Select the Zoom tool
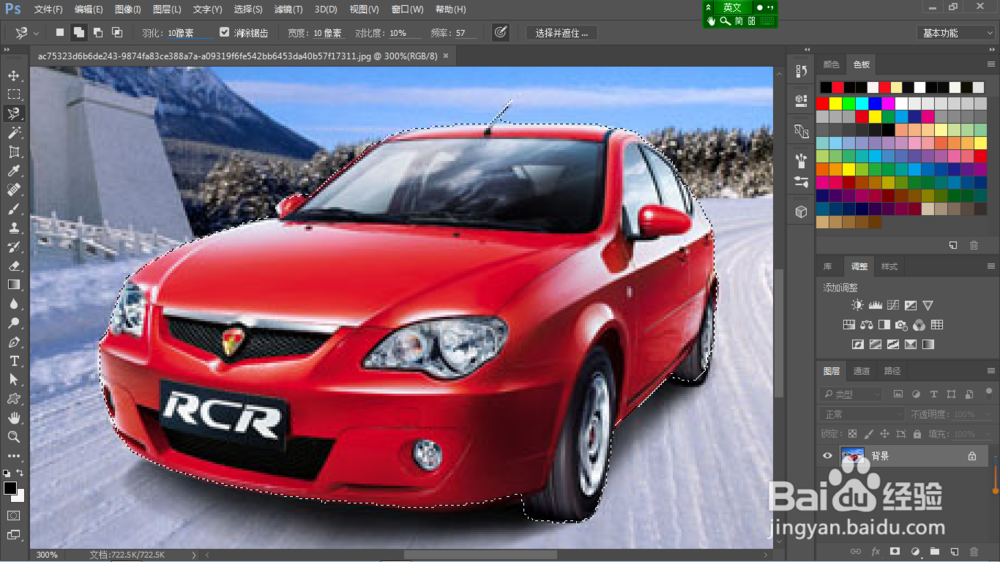This screenshot has width=1000, height=562. tap(13, 437)
